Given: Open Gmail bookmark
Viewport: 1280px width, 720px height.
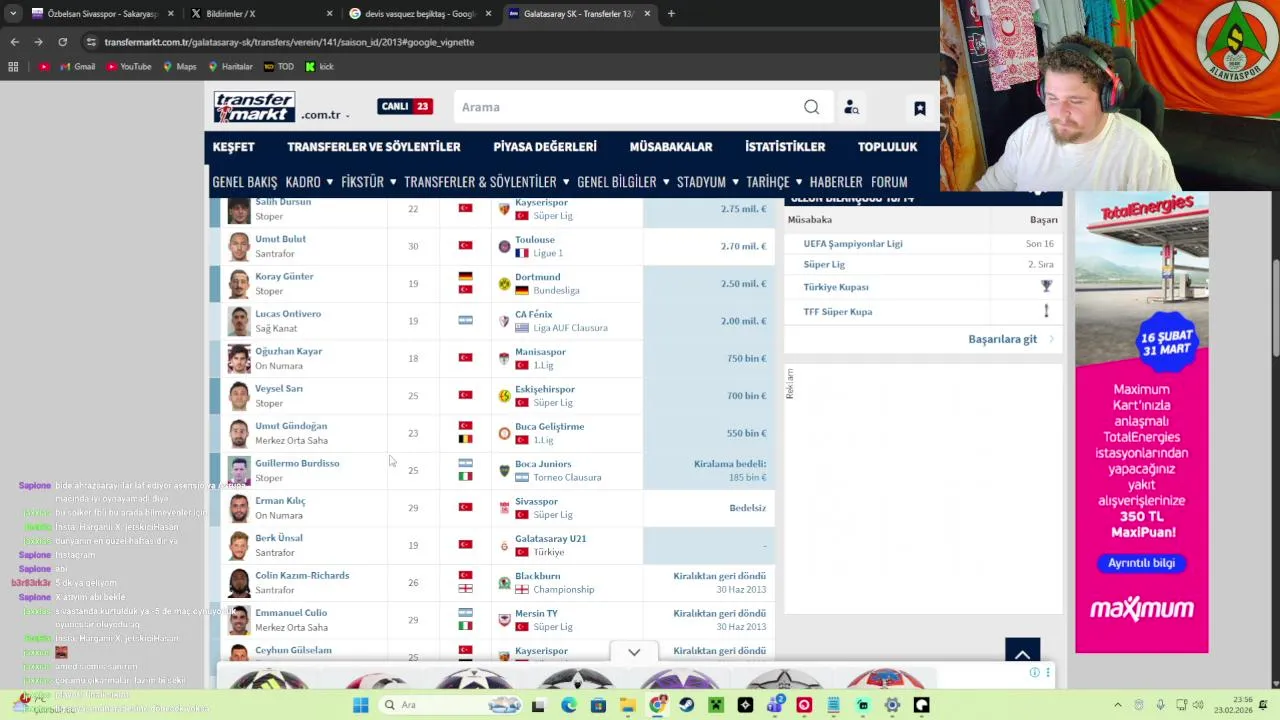Looking at the screenshot, I should click(78, 67).
